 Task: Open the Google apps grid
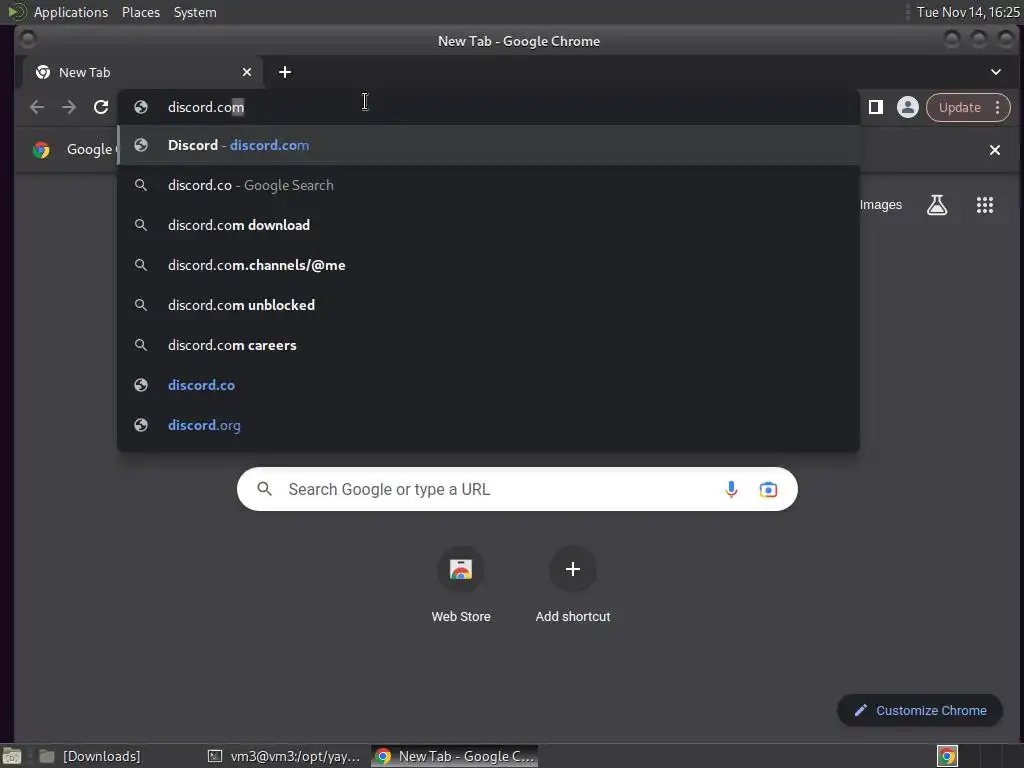(x=985, y=205)
